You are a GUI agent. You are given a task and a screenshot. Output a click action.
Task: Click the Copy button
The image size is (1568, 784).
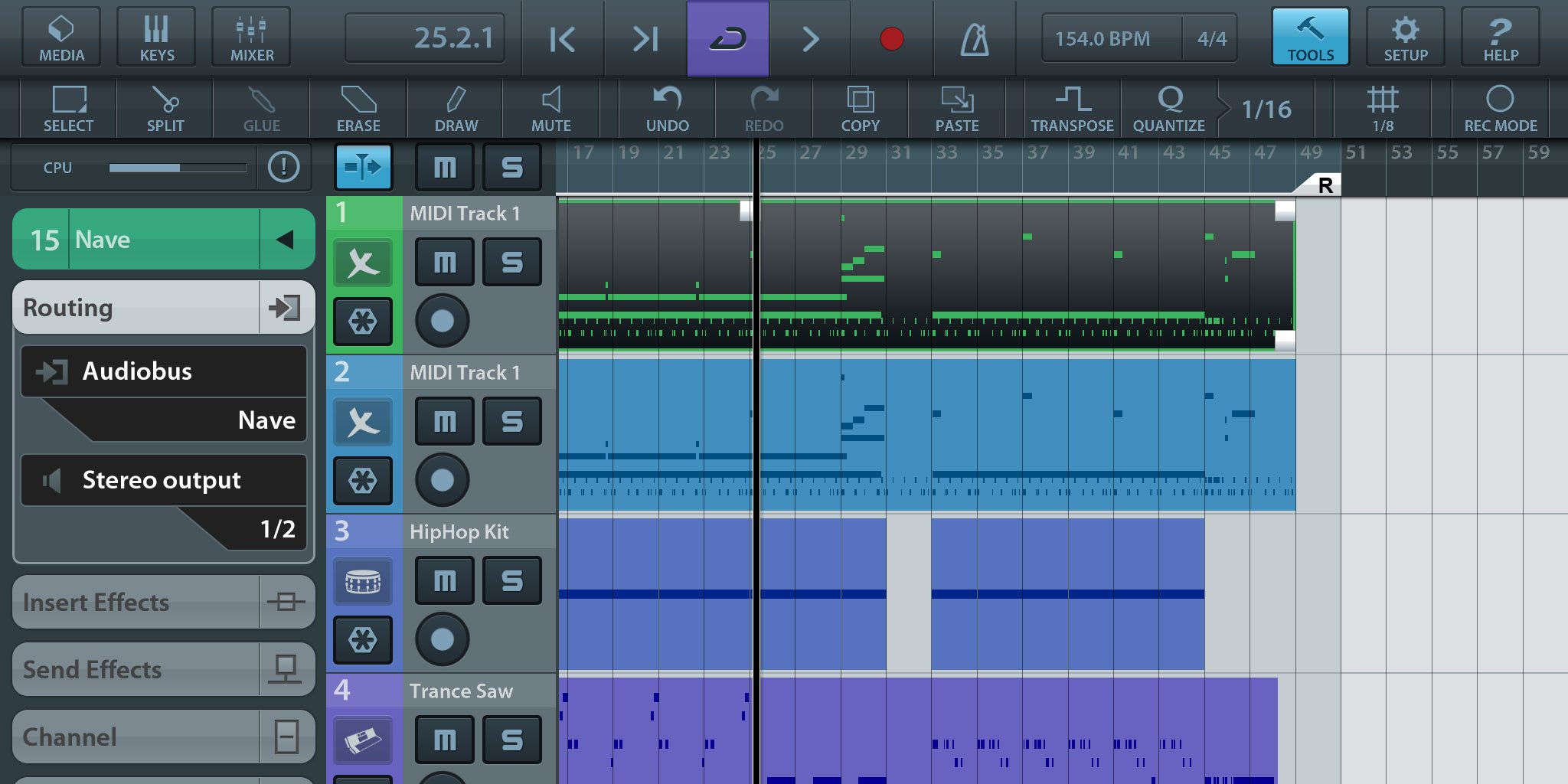click(x=860, y=109)
